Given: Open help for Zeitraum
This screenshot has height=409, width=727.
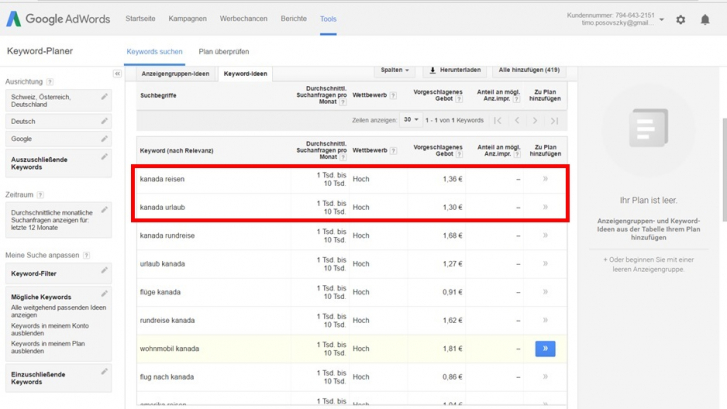Looking at the screenshot, I should click(x=40, y=195).
